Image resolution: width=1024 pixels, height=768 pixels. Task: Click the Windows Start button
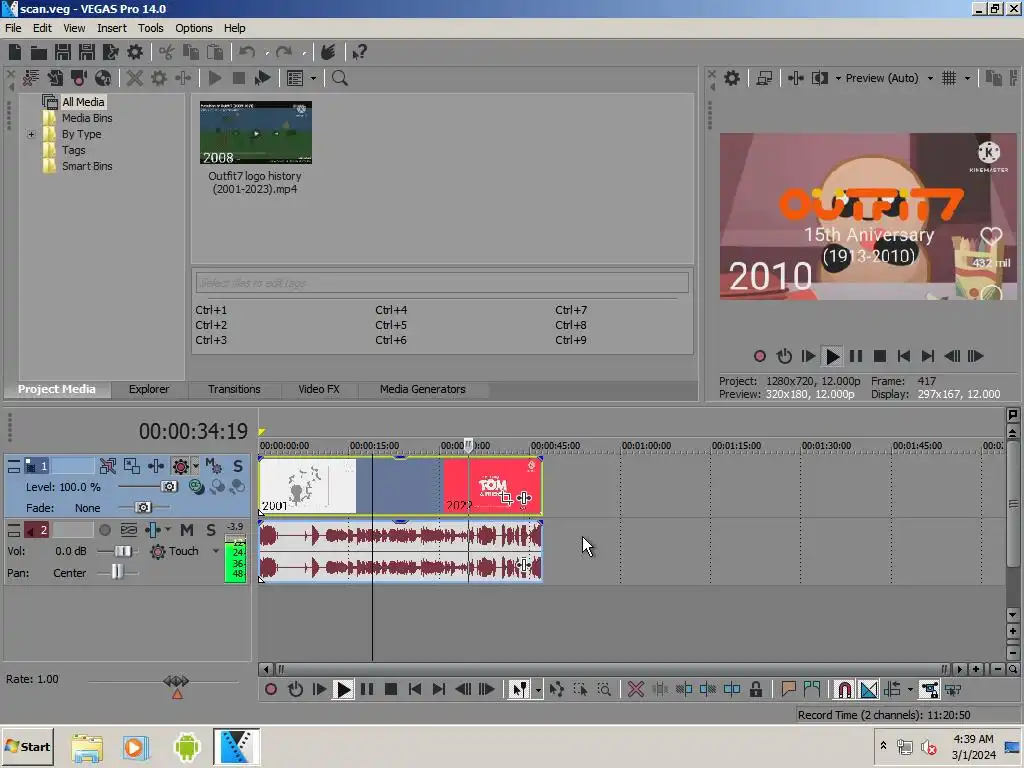click(x=28, y=746)
